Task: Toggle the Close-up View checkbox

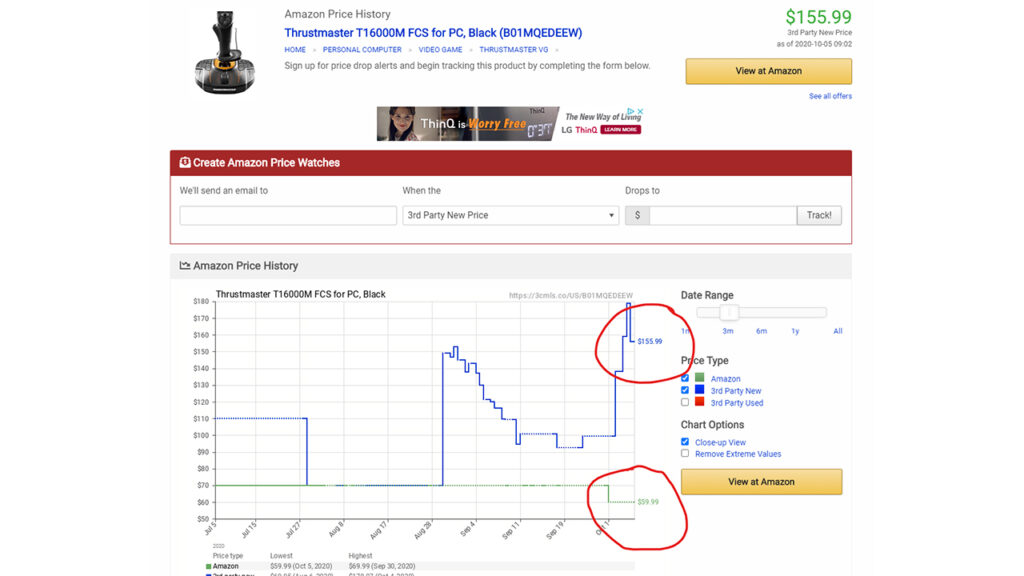Action: pos(684,441)
